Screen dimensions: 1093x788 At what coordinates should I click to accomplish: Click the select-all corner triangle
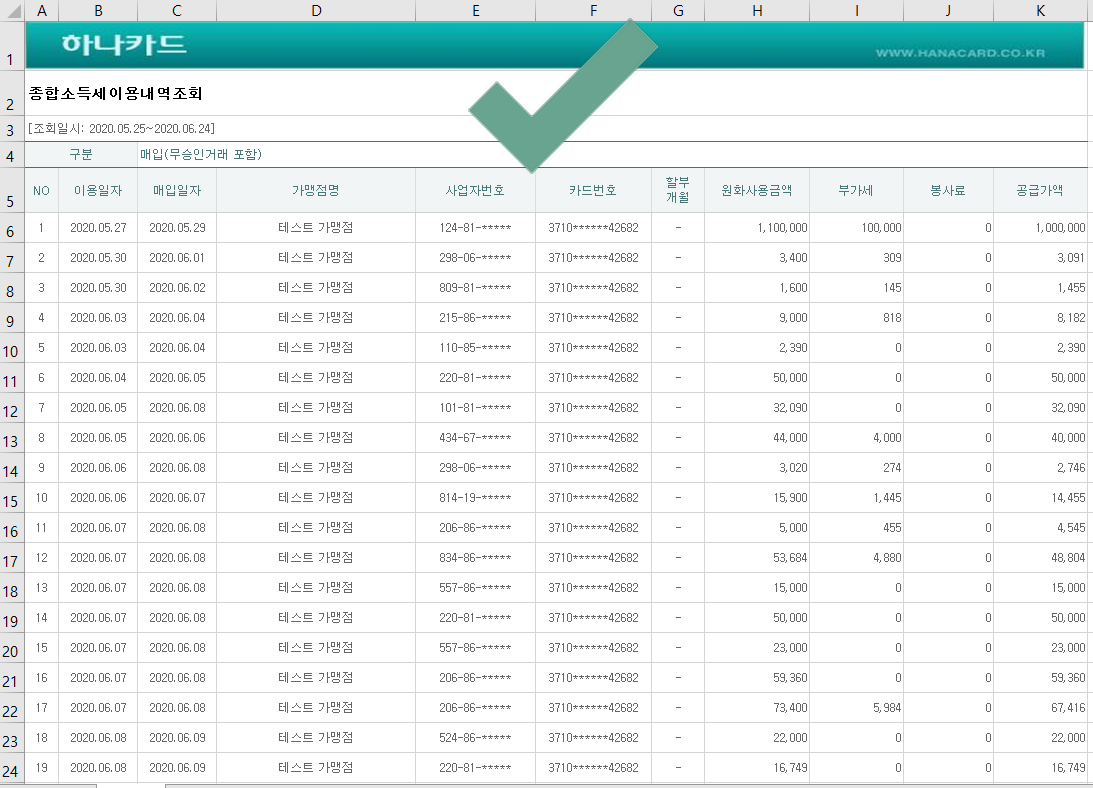point(13,10)
